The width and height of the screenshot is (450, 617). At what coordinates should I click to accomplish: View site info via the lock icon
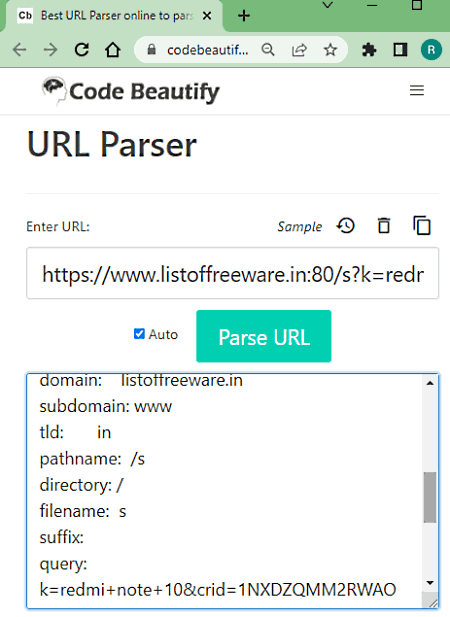[x=151, y=50]
